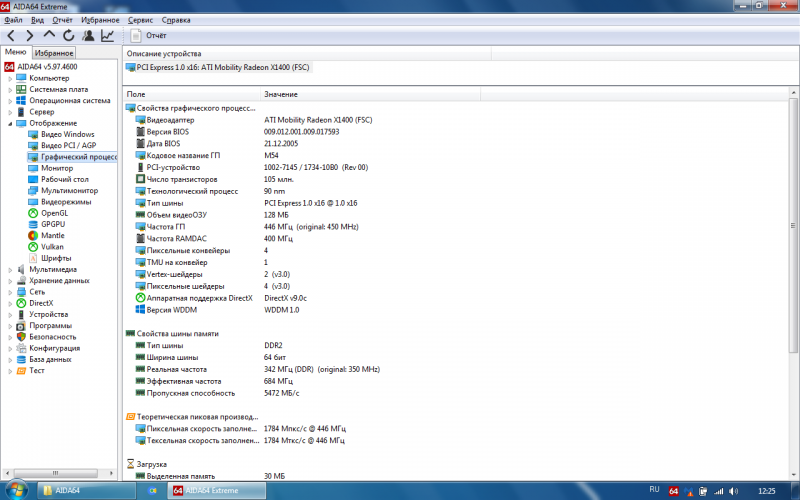Go forward with the right arrow toolbar icon
800x500 pixels.
click(x=30, y=35)
